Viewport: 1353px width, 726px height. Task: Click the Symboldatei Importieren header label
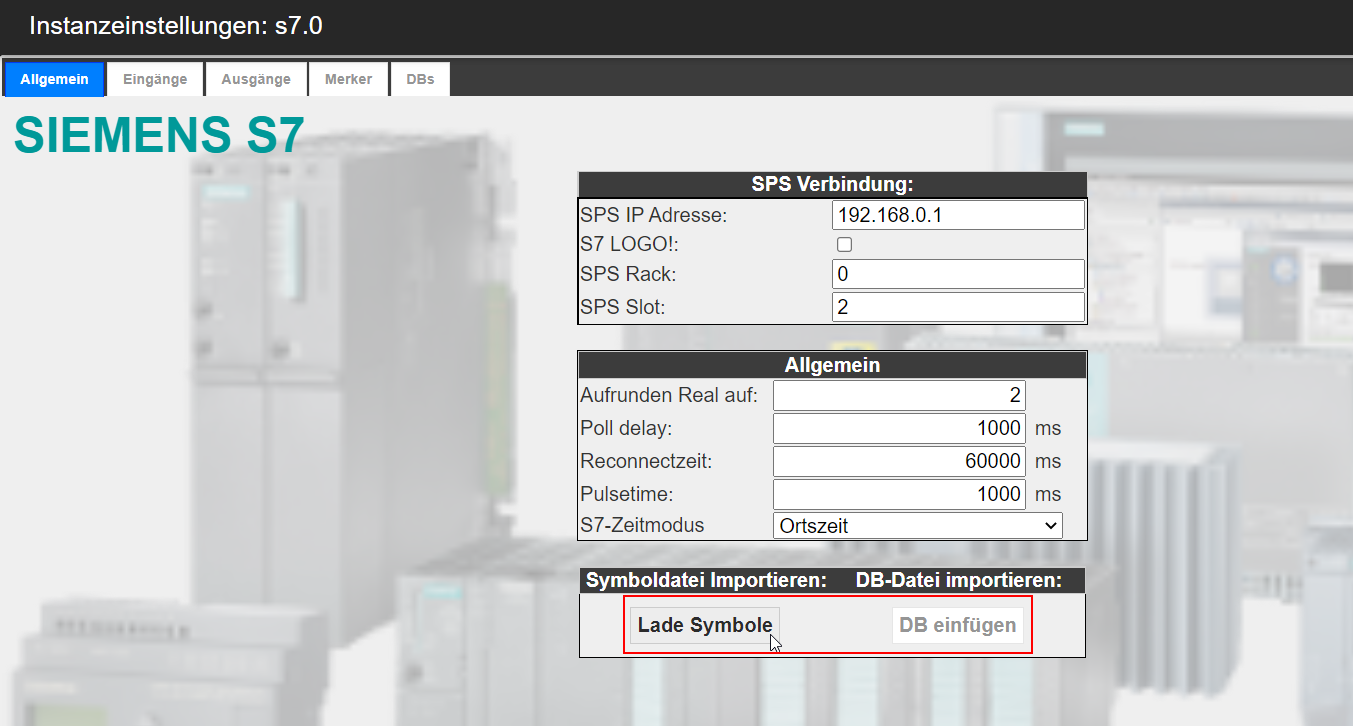tap(706, 581)
